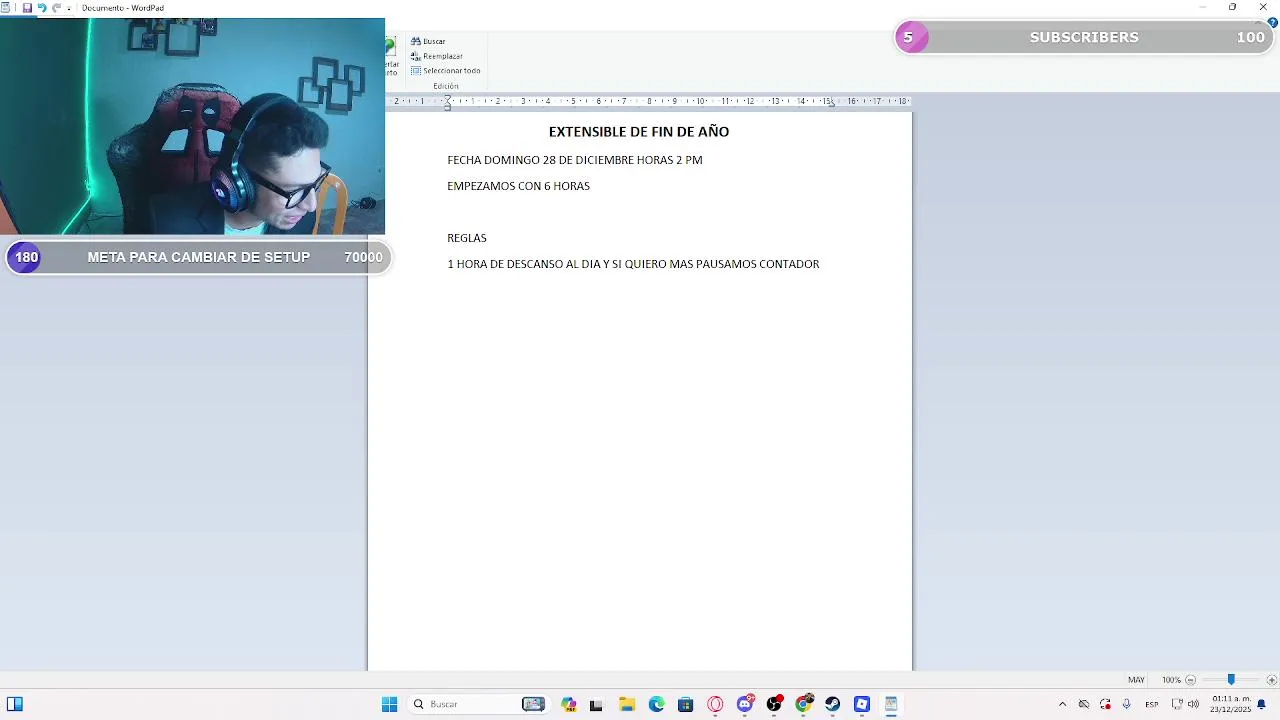The image size is (1280, 720).
Task: Open Task View on the taskbar
Action: point(596,704)
